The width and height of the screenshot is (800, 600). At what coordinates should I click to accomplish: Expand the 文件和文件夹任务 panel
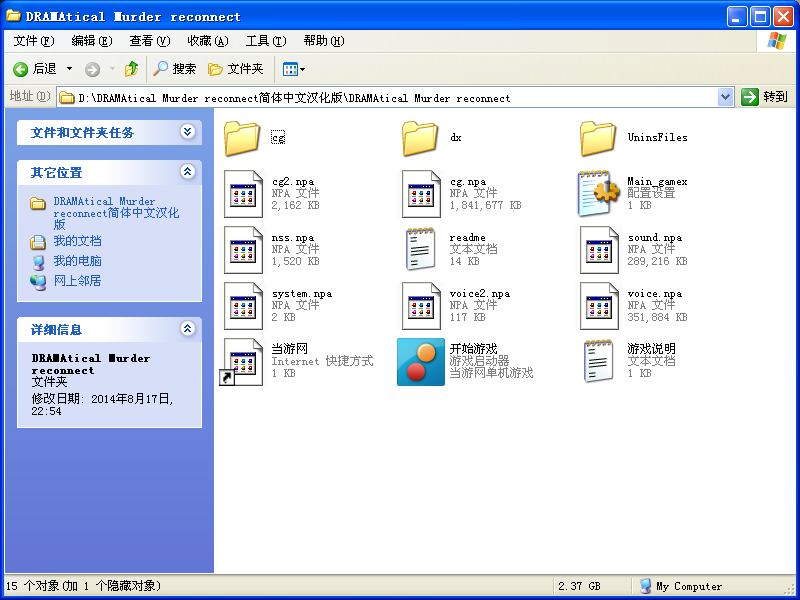187,132
